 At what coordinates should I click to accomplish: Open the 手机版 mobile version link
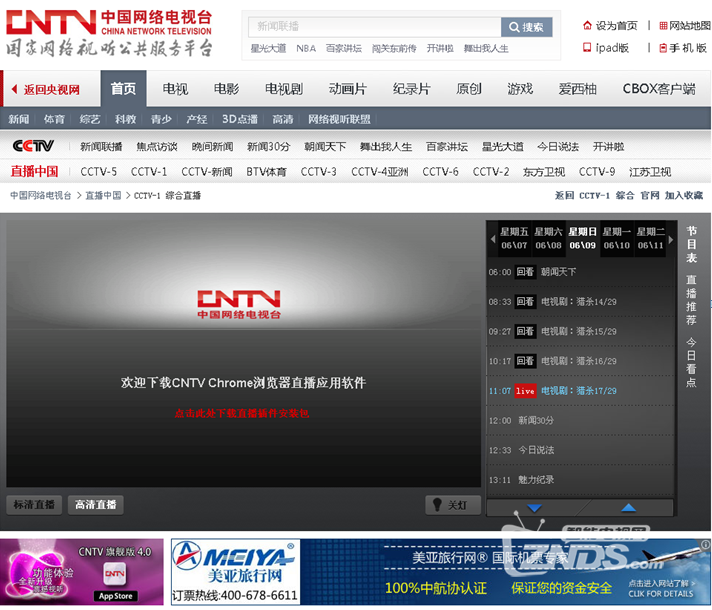pos(683,48)
